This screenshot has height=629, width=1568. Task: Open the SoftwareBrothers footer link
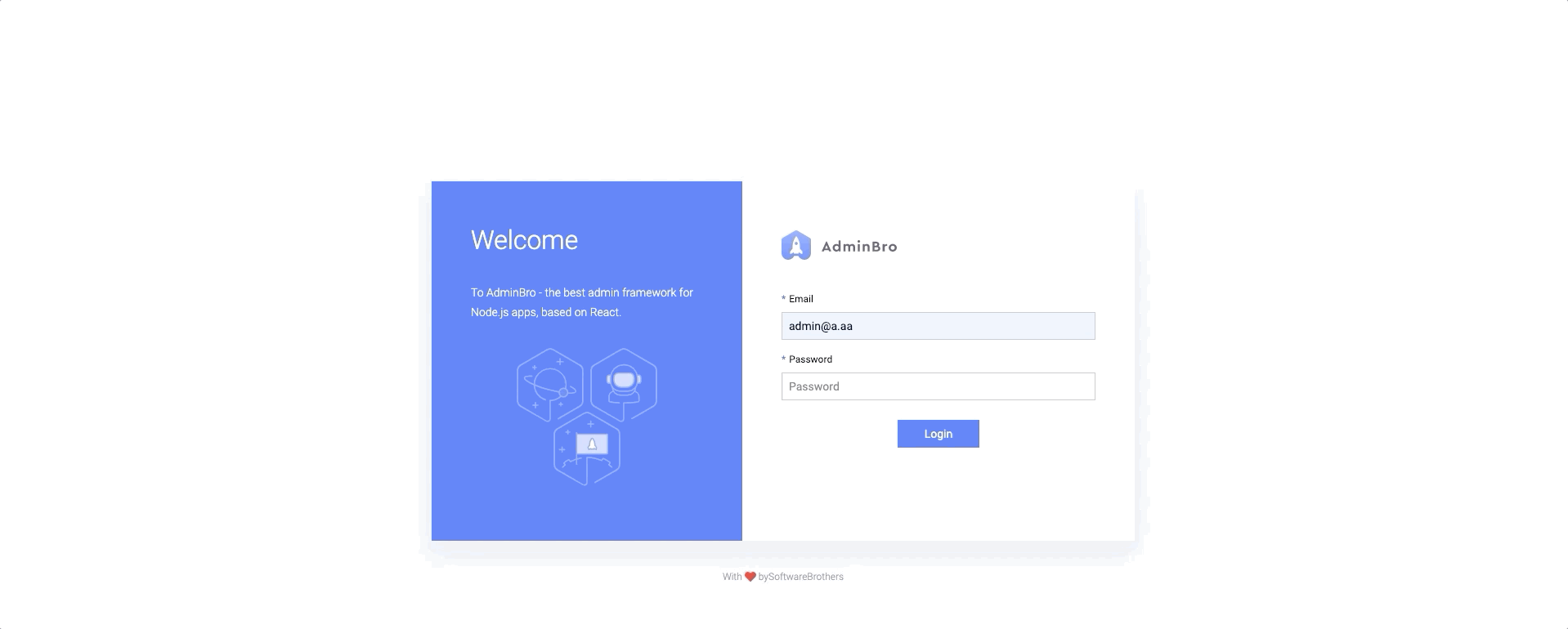(806, 577)
